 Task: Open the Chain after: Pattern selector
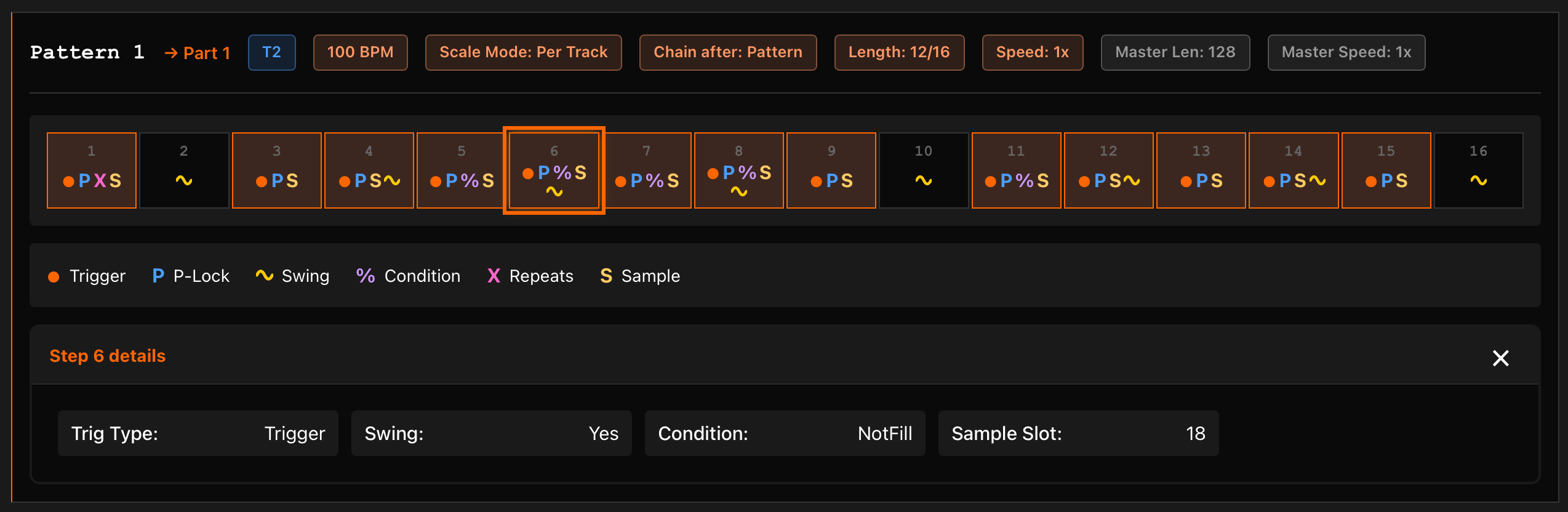(x=728, y=52)
